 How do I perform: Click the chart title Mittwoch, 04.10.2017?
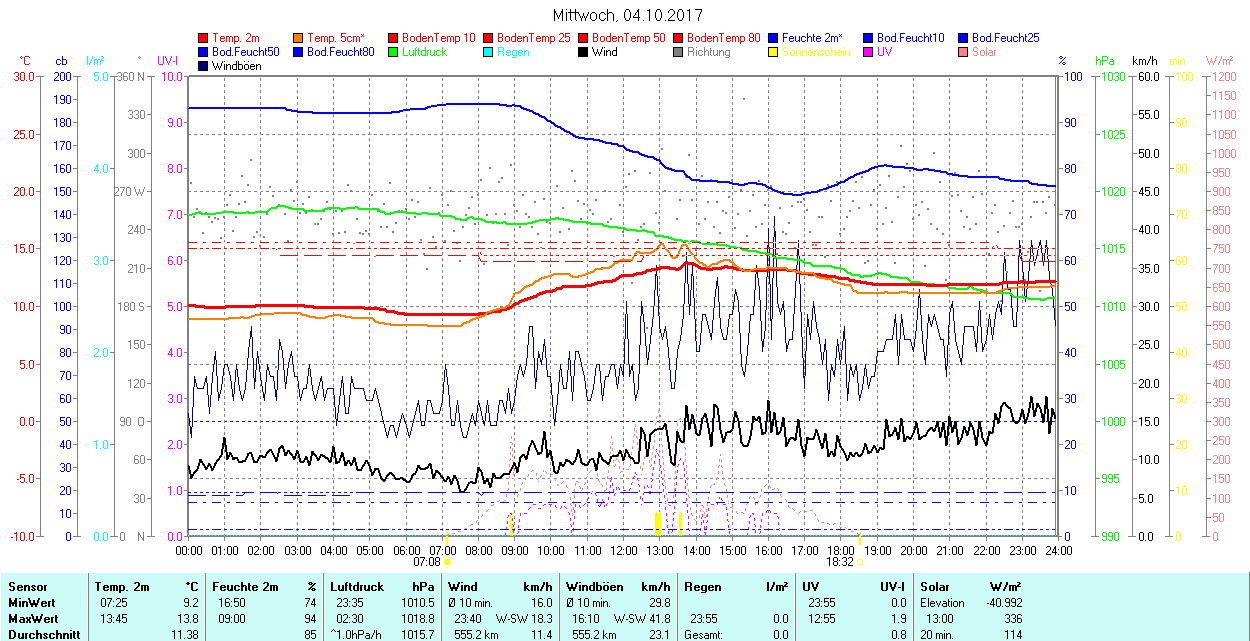coord(627,16)
